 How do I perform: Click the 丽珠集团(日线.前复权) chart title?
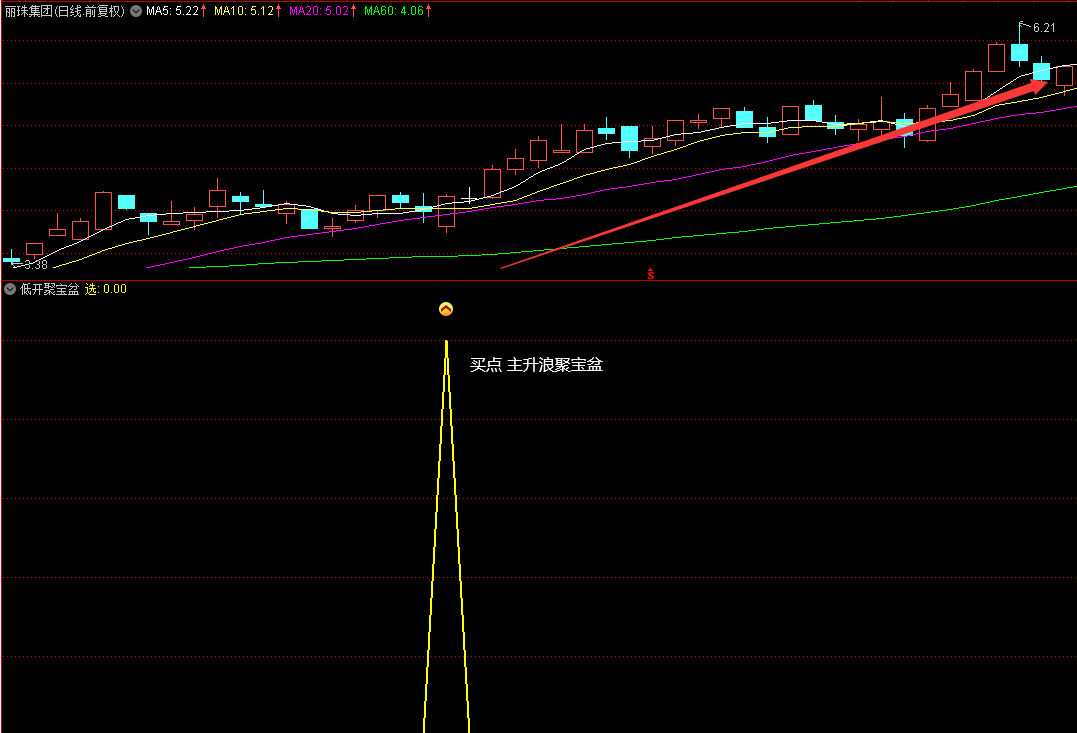(x=65, y=11)
